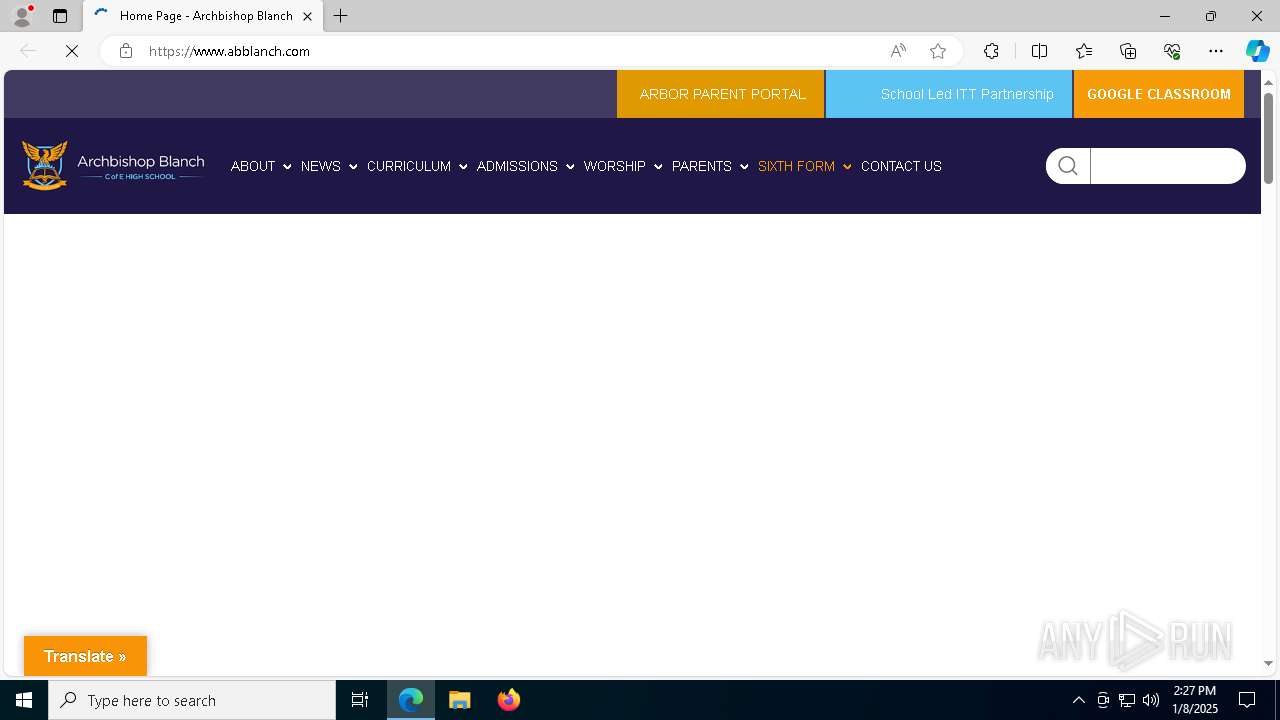Open the notification center

[x=1247, y=700]
